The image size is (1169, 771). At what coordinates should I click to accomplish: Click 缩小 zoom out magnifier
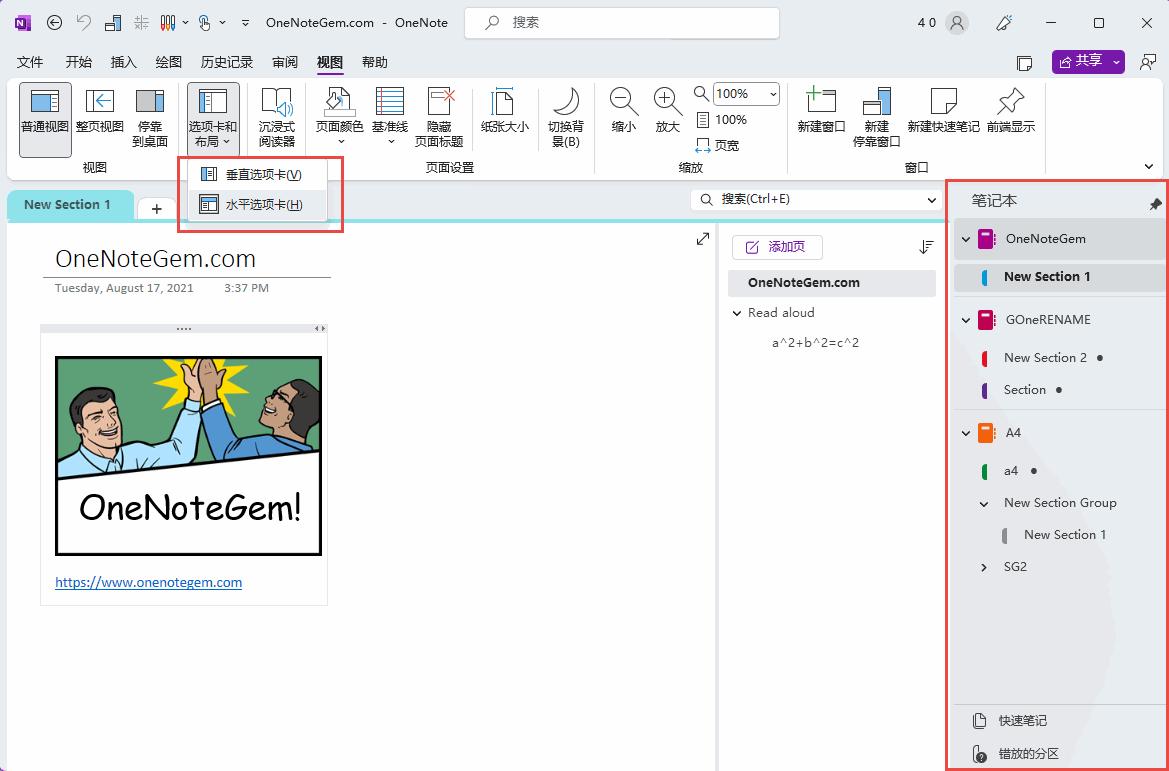623,110
